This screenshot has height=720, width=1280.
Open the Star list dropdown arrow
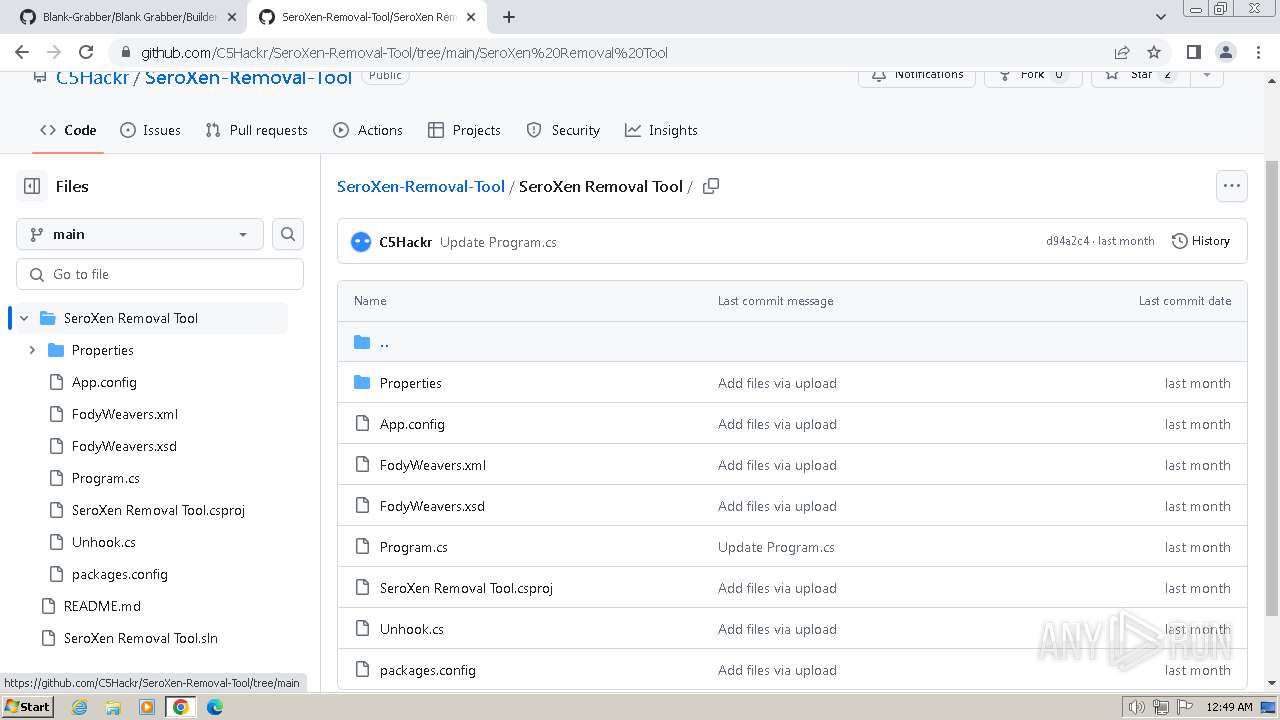(x=1207, y=75)
